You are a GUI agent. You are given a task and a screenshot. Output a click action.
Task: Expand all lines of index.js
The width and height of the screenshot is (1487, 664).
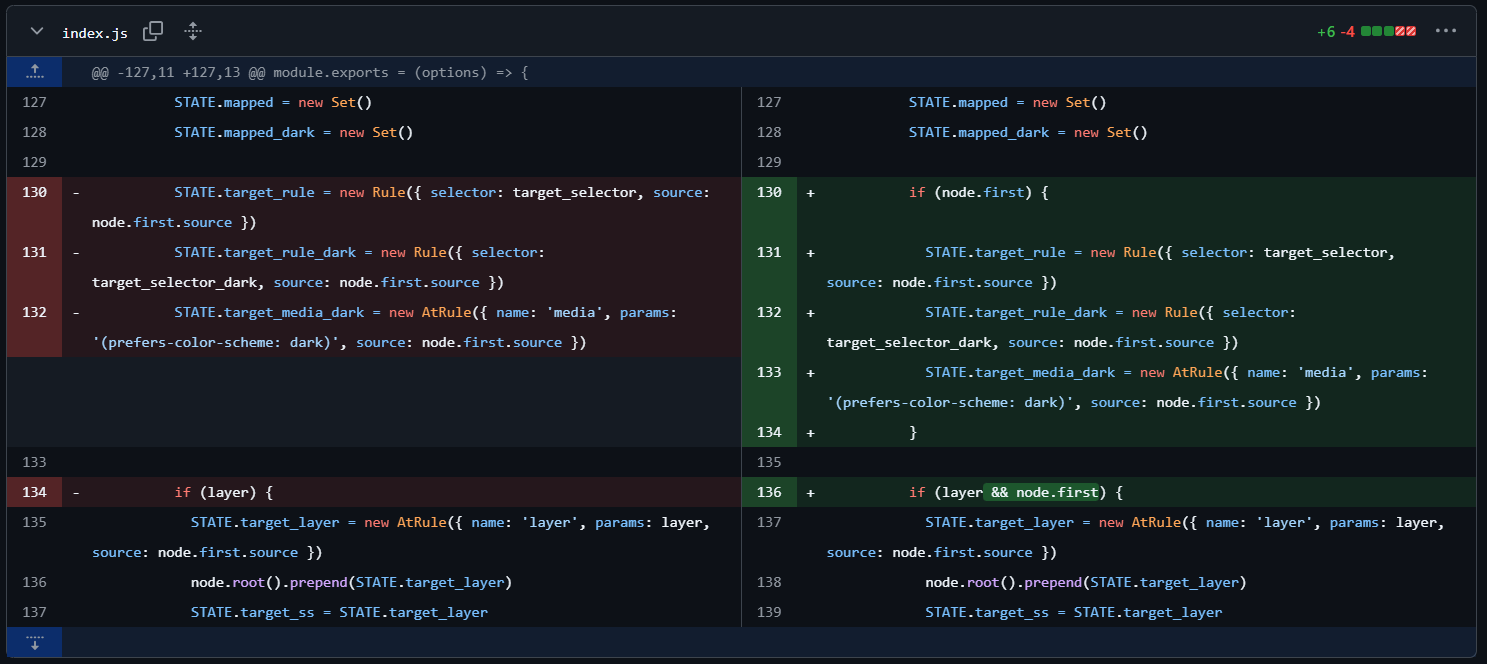pyautogui.click(x=193, y=31)
